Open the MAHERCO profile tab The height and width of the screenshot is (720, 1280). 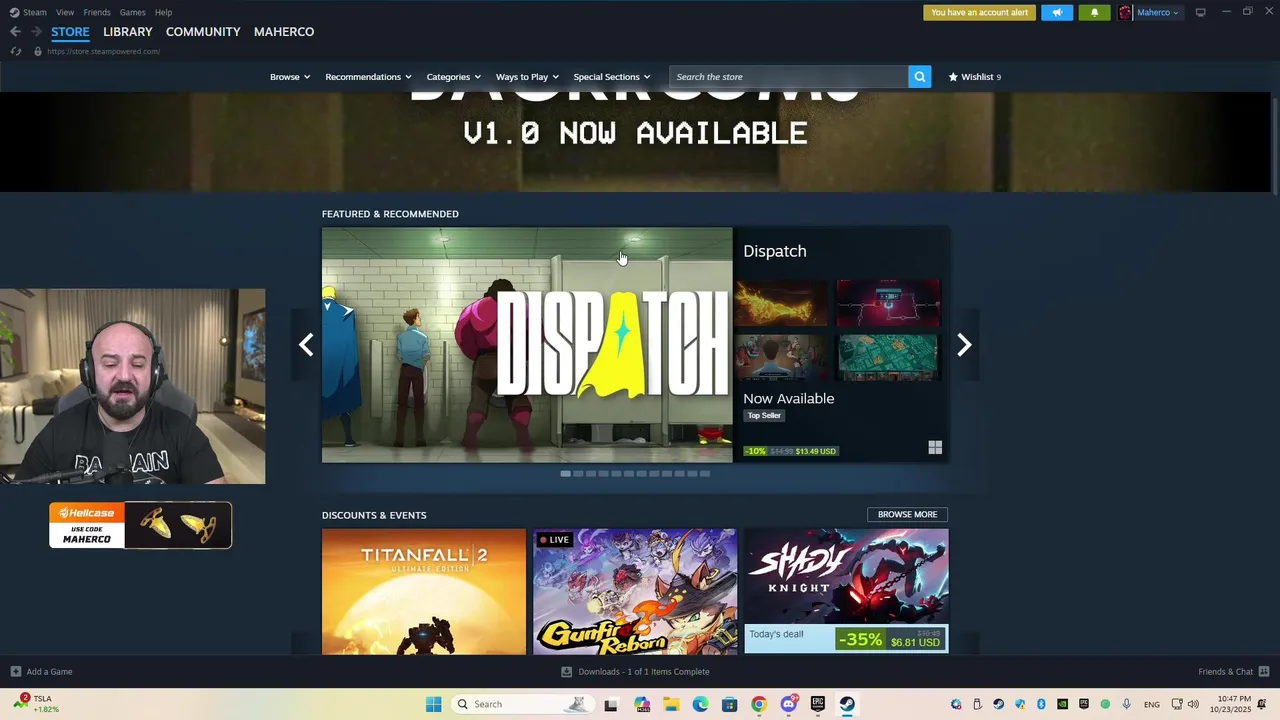point(284,32)
